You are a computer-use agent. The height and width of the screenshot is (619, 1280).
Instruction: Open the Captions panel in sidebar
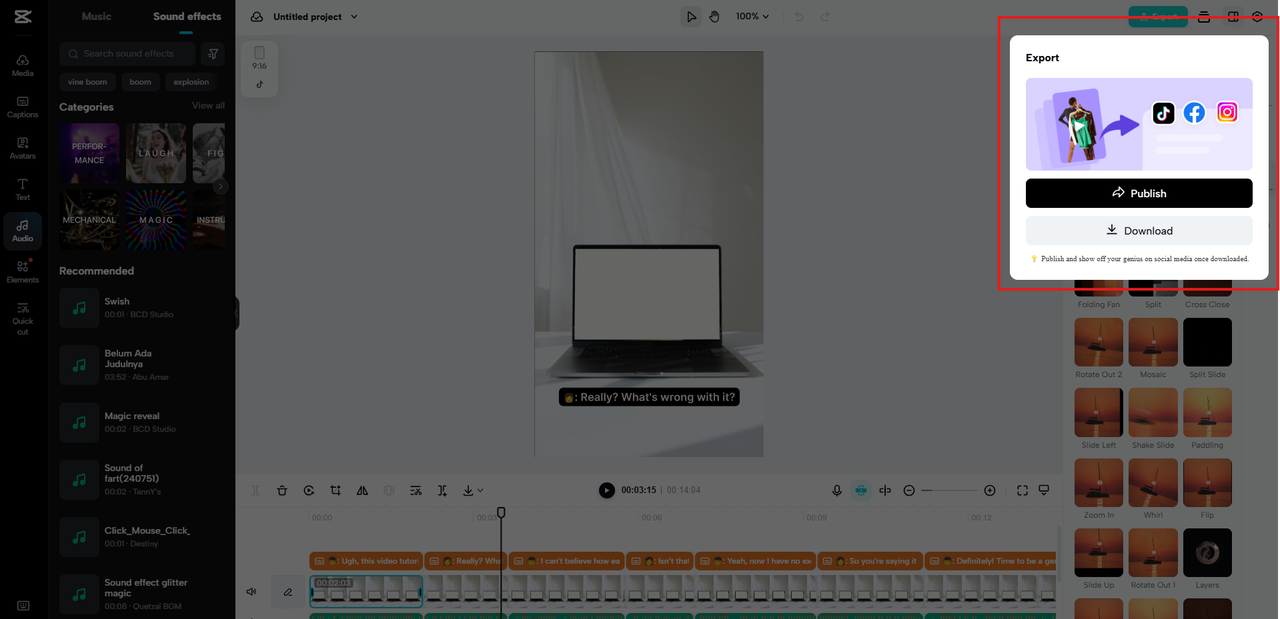pos(22,106)
